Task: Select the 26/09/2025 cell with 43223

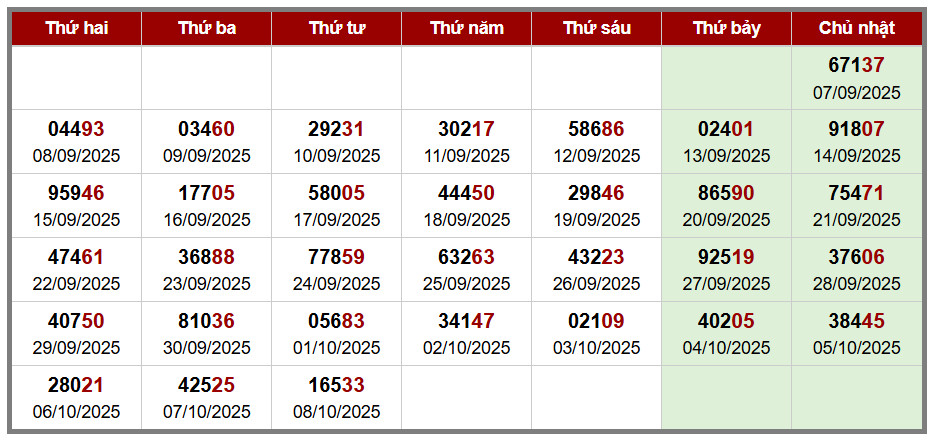Action: pyautogui.click(x=596, y=269)
